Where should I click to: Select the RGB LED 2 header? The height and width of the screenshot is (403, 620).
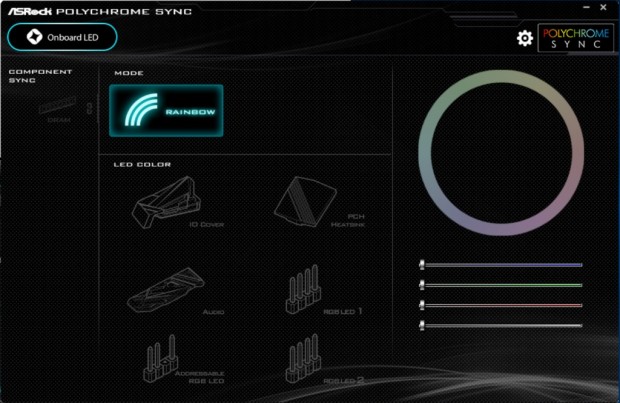click(324, 359)
